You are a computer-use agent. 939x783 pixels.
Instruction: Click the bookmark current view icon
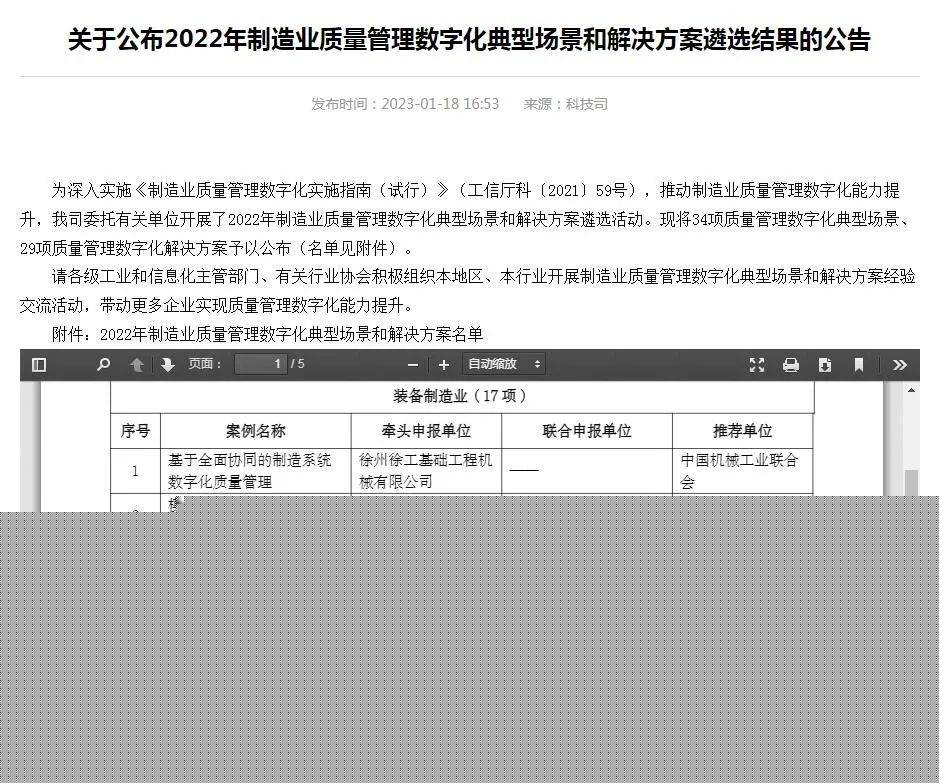858,365
